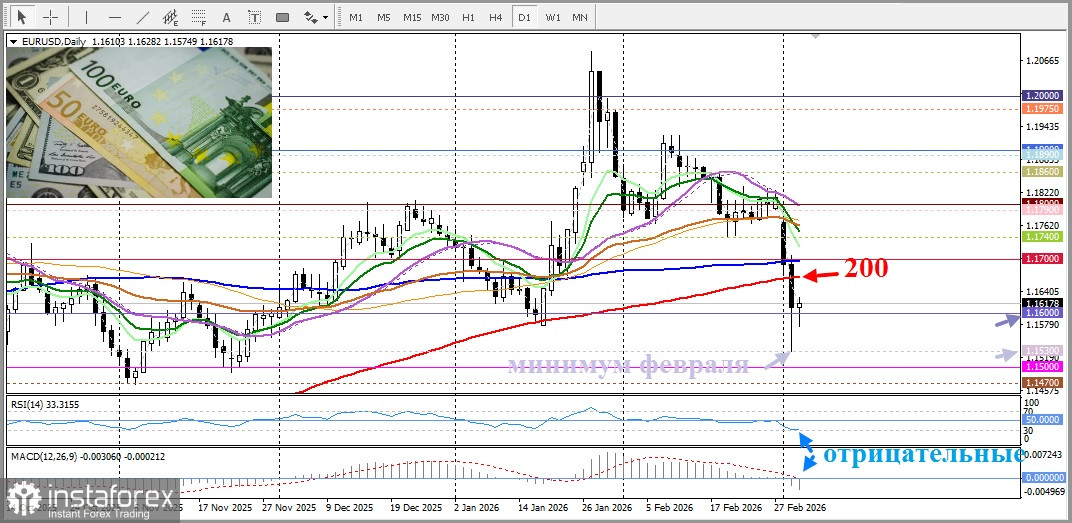Add text with the A tool
Screen dimensions: 1072x523
226,17
